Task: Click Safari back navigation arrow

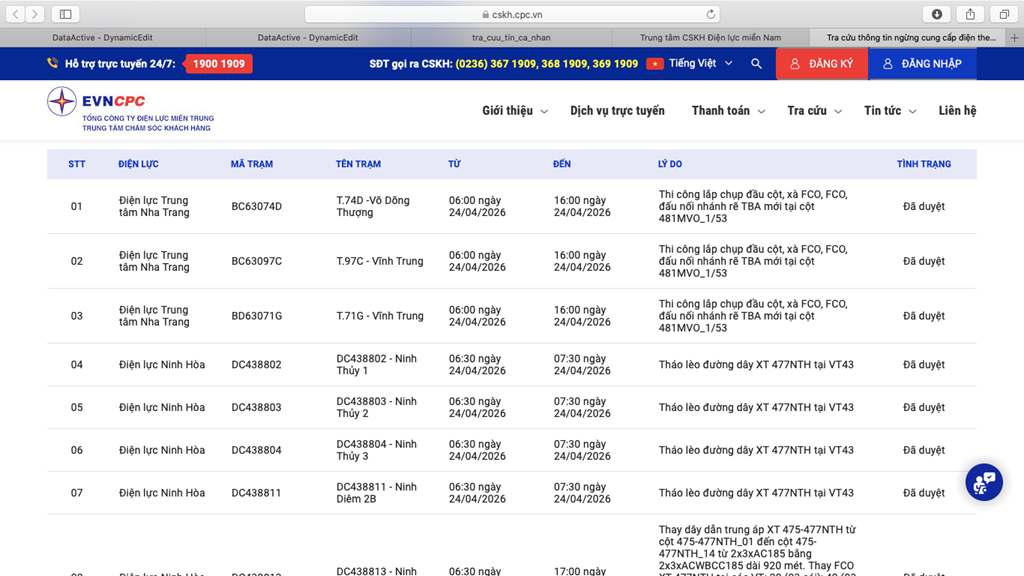Action: click(x=16, y=14)
